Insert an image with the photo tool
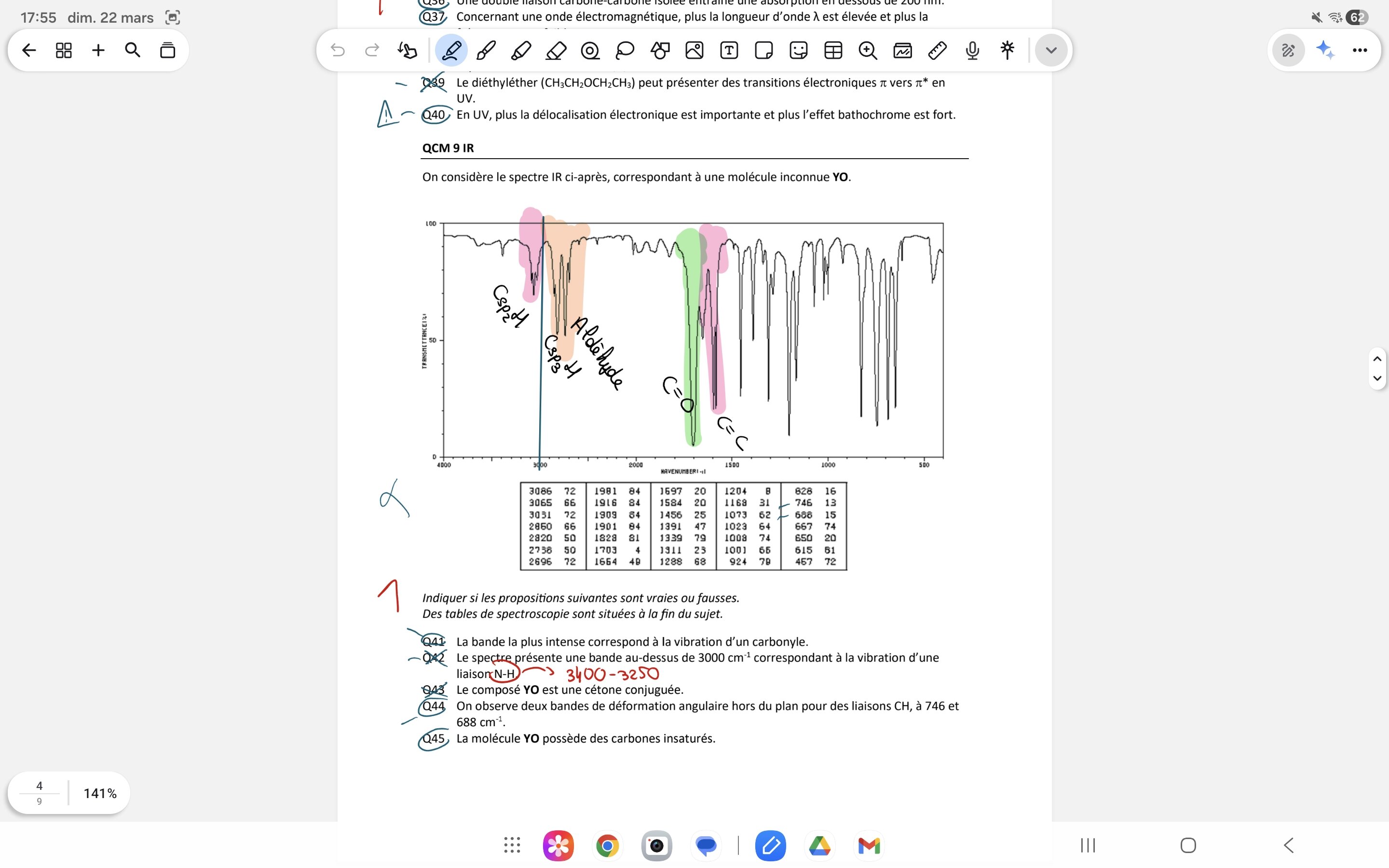Screen dimensions: 1389x868 694,51
